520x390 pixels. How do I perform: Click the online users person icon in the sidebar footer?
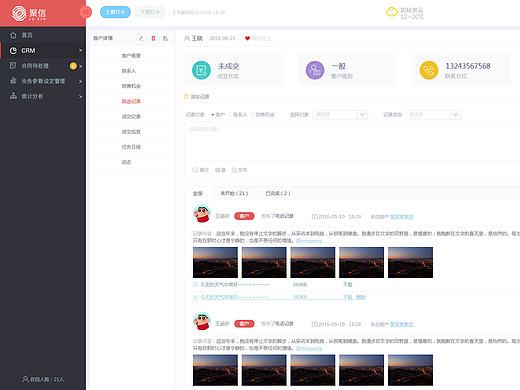click(25, 379)
